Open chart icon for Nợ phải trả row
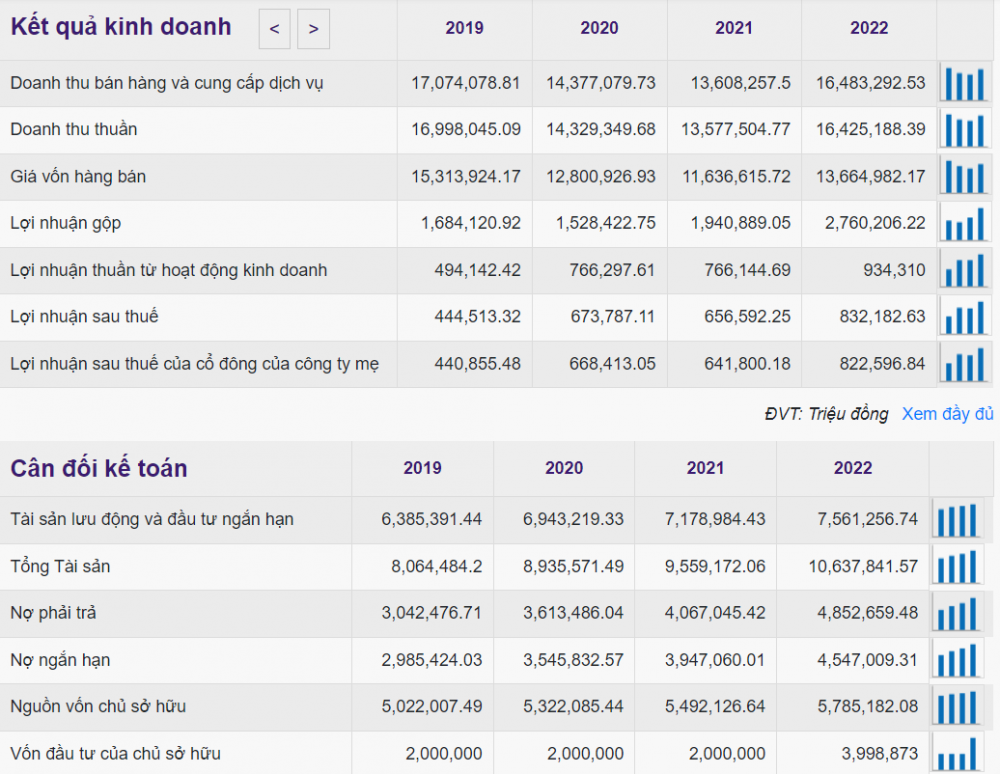The image size is (1000, 774). click(x=957, y=613)
